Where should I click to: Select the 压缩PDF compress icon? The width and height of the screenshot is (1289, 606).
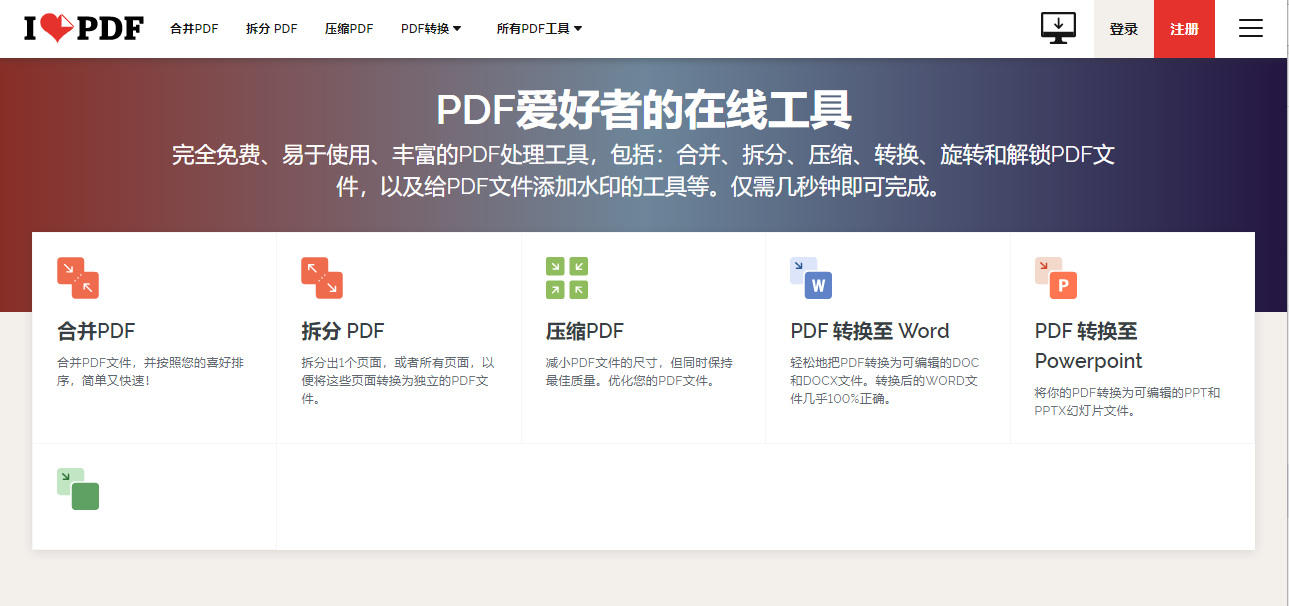[x=566, y=278]
